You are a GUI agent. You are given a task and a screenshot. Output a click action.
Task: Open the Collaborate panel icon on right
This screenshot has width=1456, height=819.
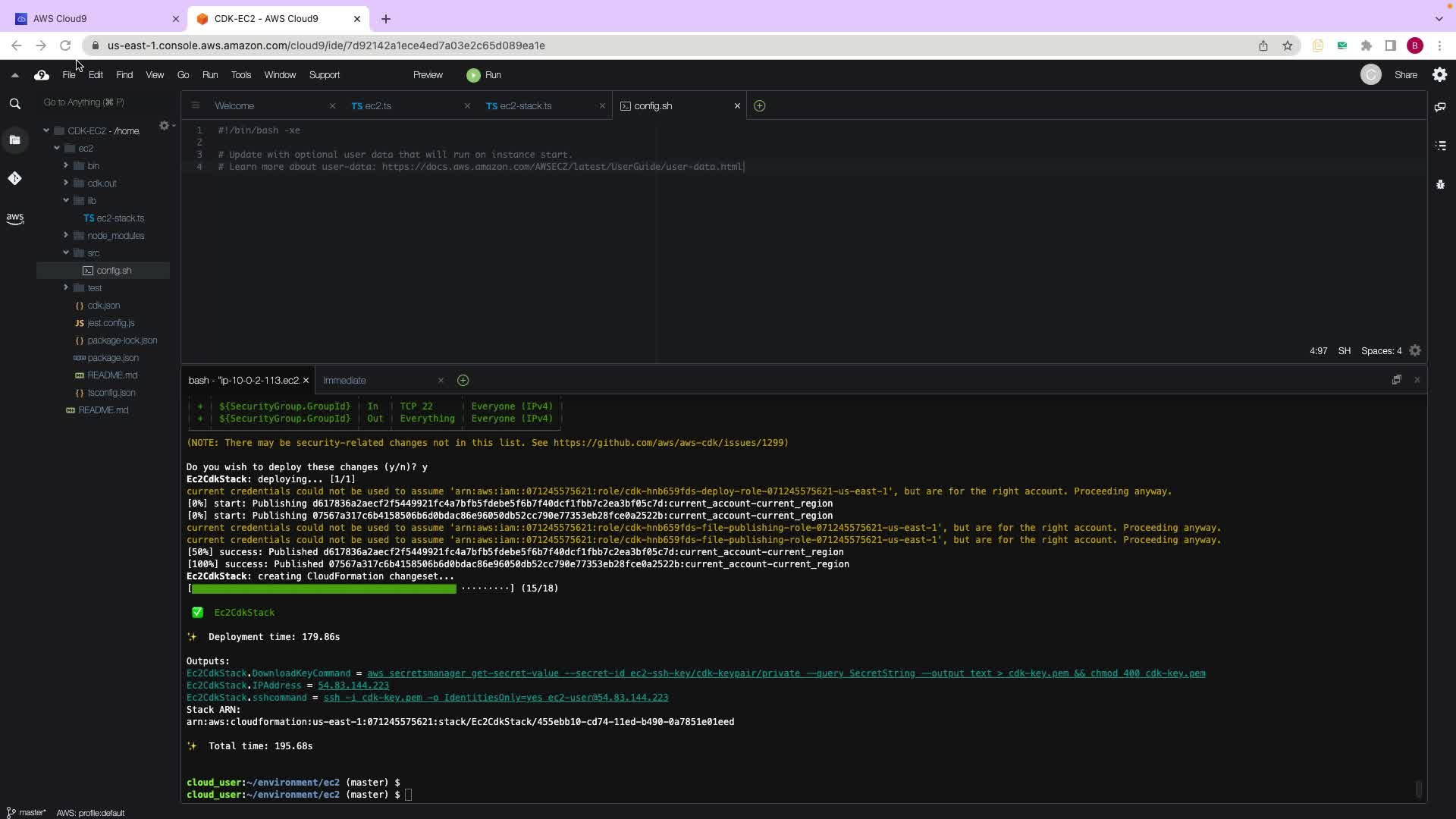(1440, 107)
